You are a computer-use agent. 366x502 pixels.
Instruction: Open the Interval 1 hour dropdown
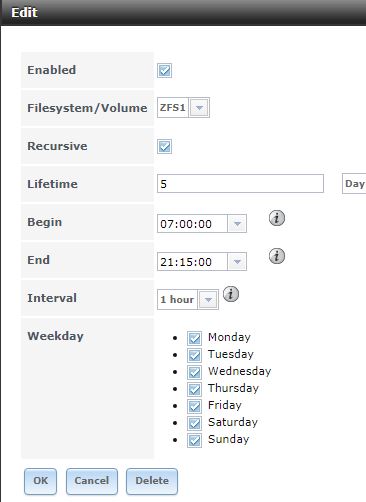coord(208,300)
